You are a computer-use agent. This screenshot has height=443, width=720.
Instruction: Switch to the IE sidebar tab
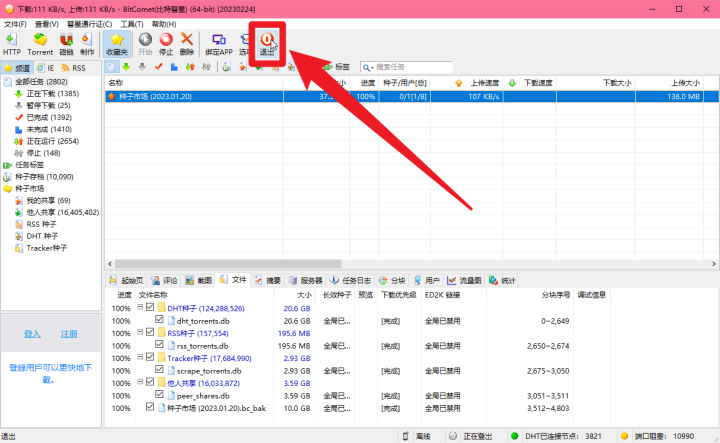(x=45, y=68)
